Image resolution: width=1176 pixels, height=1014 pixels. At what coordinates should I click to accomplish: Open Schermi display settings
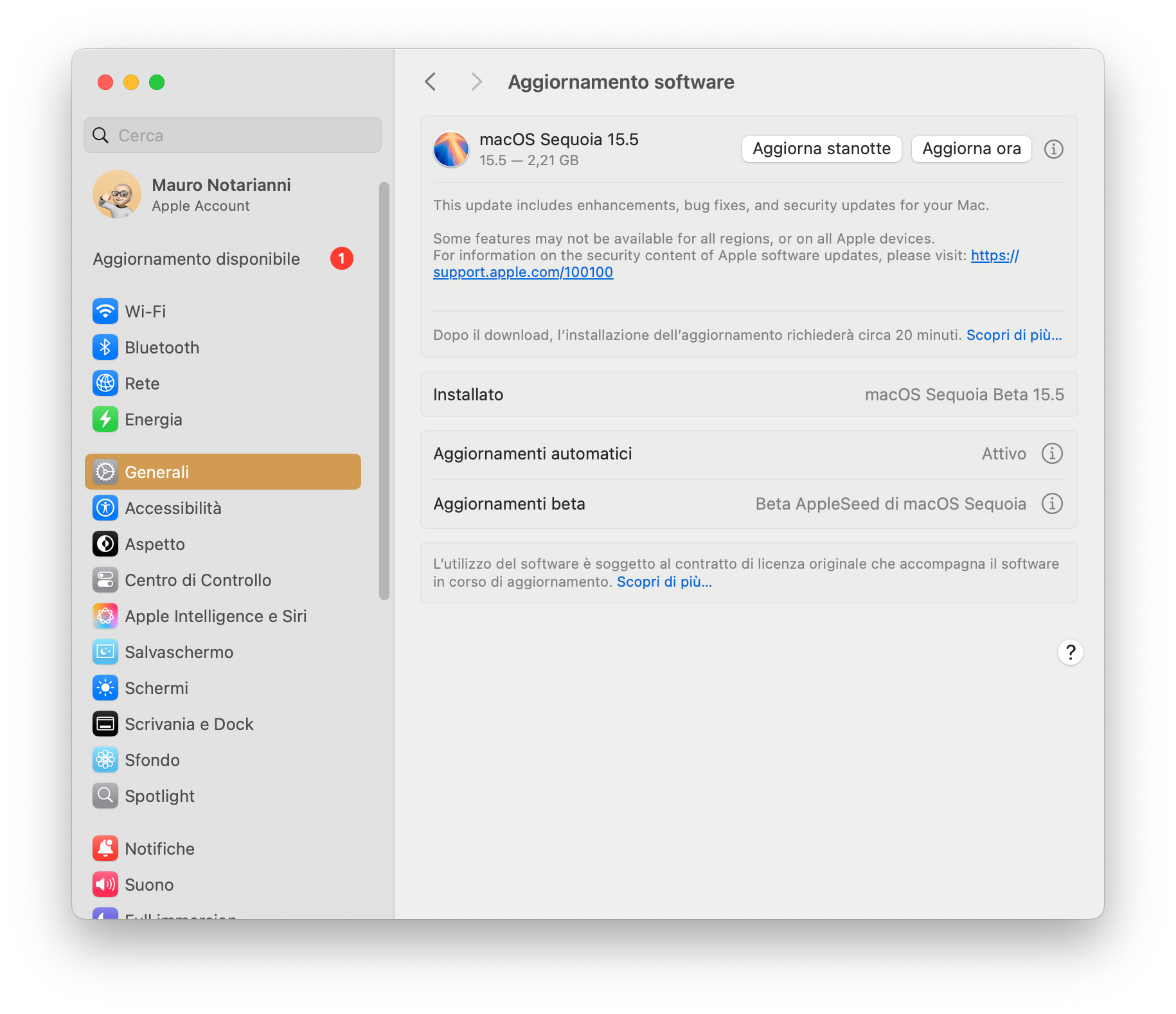pyautogui.click(x=222, y=688)
